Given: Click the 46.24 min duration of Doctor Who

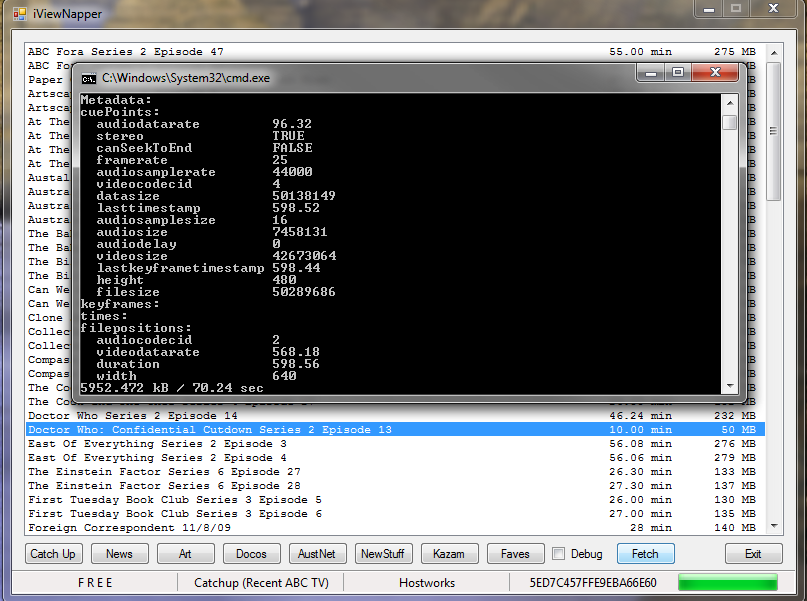Looking at the screenshot, I should (x=640, y=415).
